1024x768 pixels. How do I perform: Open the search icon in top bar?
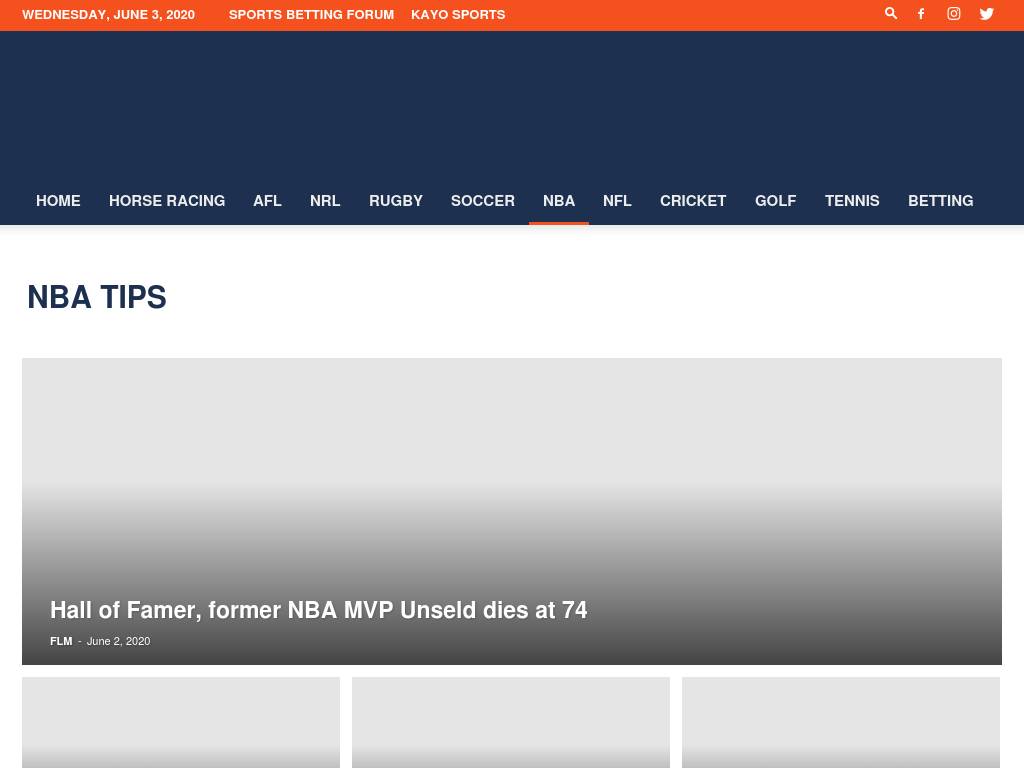tap(890, 14)
